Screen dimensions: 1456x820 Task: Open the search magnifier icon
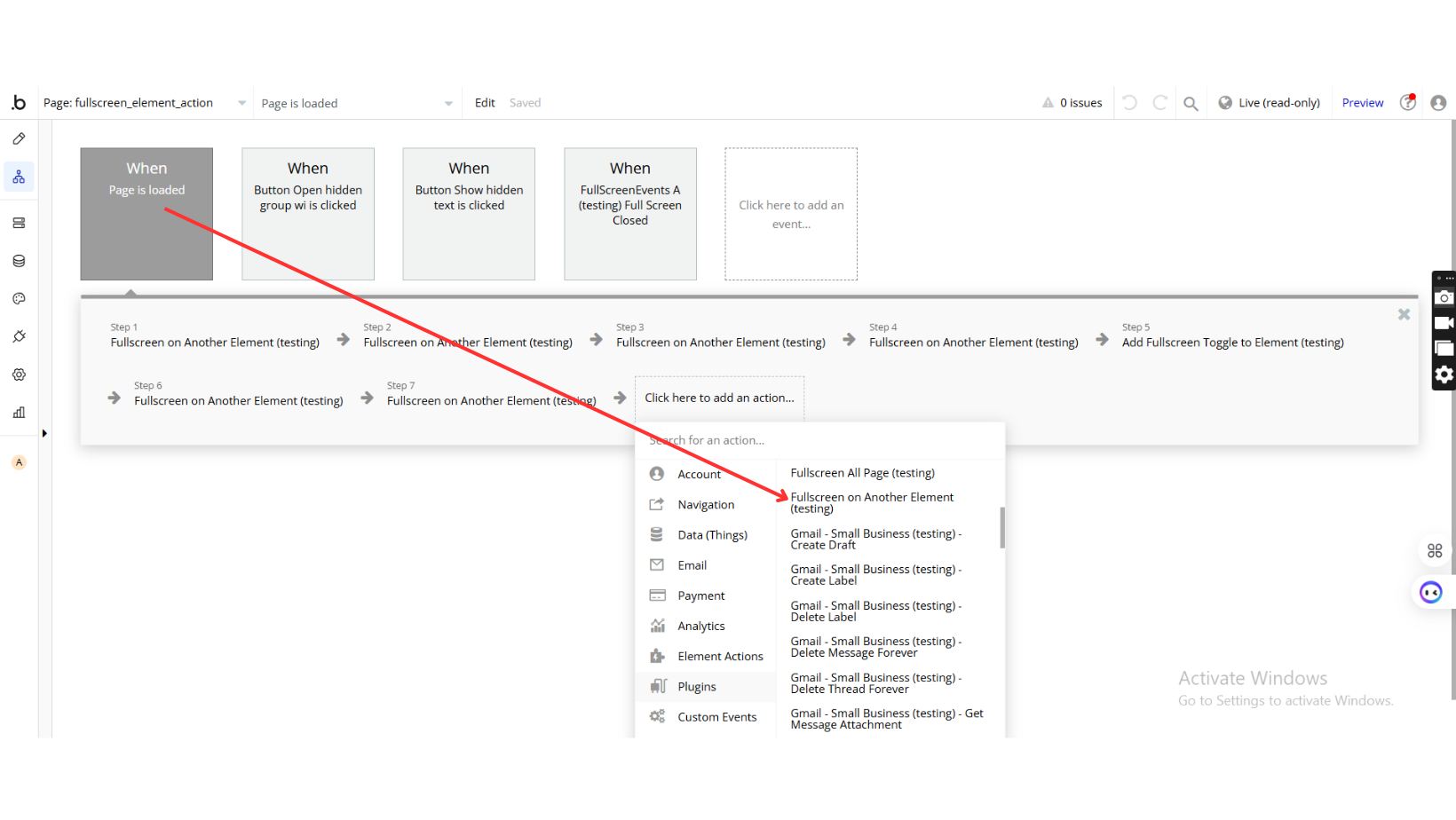pyautogui.click(x=1191, y=104)
